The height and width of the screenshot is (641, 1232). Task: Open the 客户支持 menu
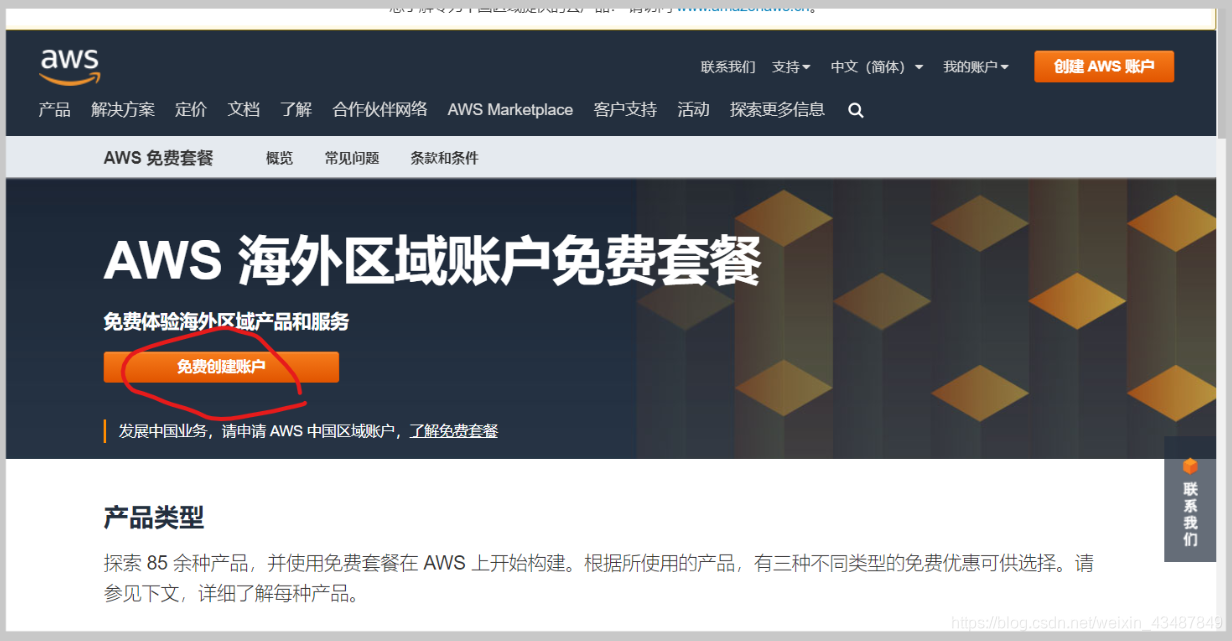tap(625, 109)
